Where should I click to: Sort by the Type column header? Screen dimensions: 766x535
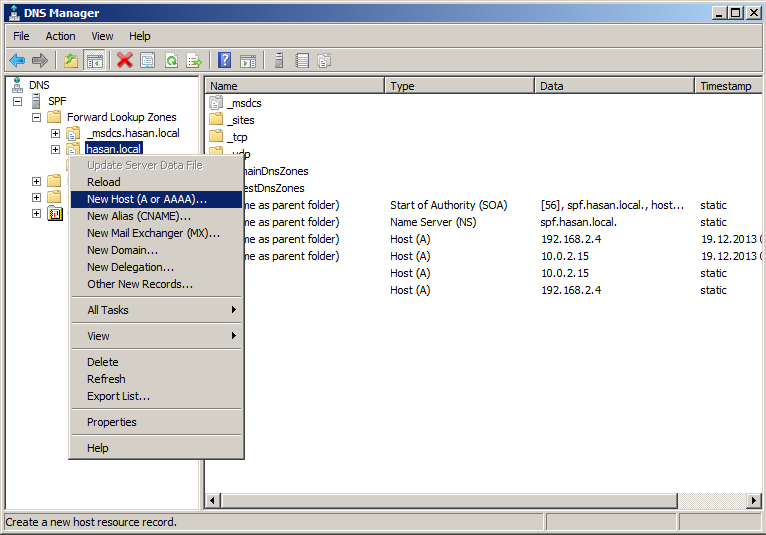pos(459,86)
